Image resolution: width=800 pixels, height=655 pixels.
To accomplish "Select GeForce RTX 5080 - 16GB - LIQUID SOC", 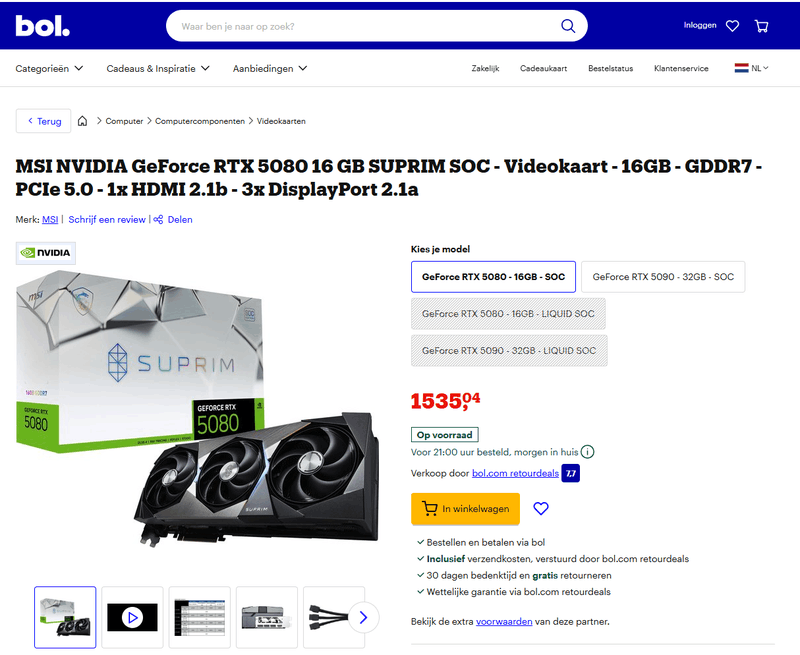I will pos(508,314).
